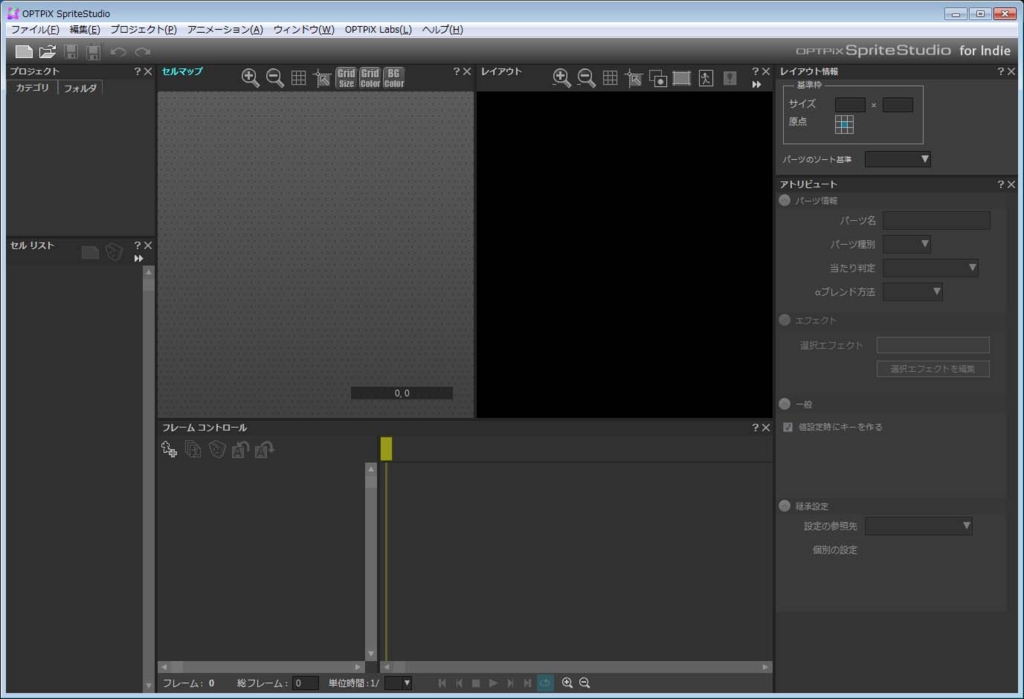Toggle the loop playback button

tap(545, 683)
